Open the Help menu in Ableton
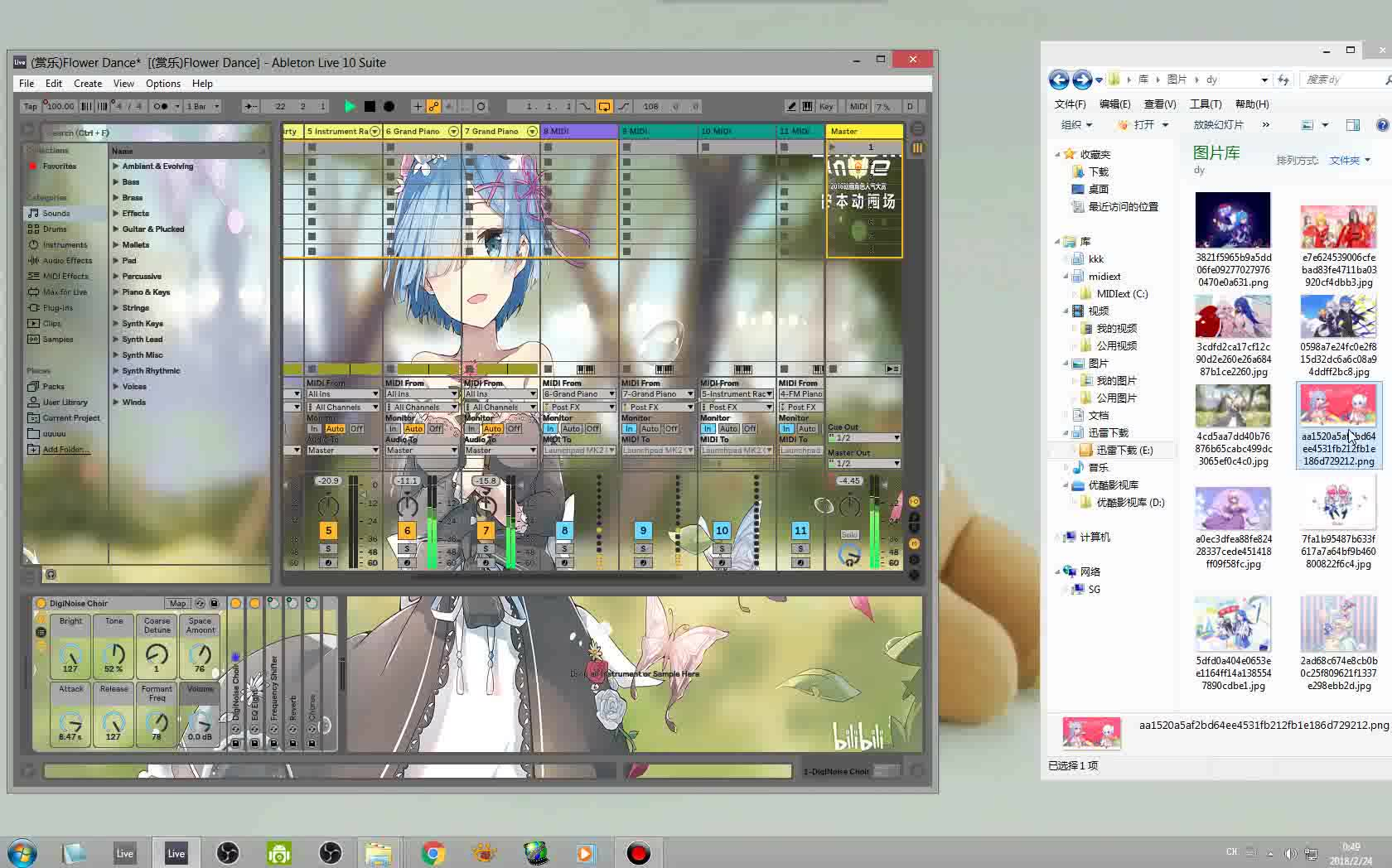The image size is (1392, 868). (x=202, y=84)
